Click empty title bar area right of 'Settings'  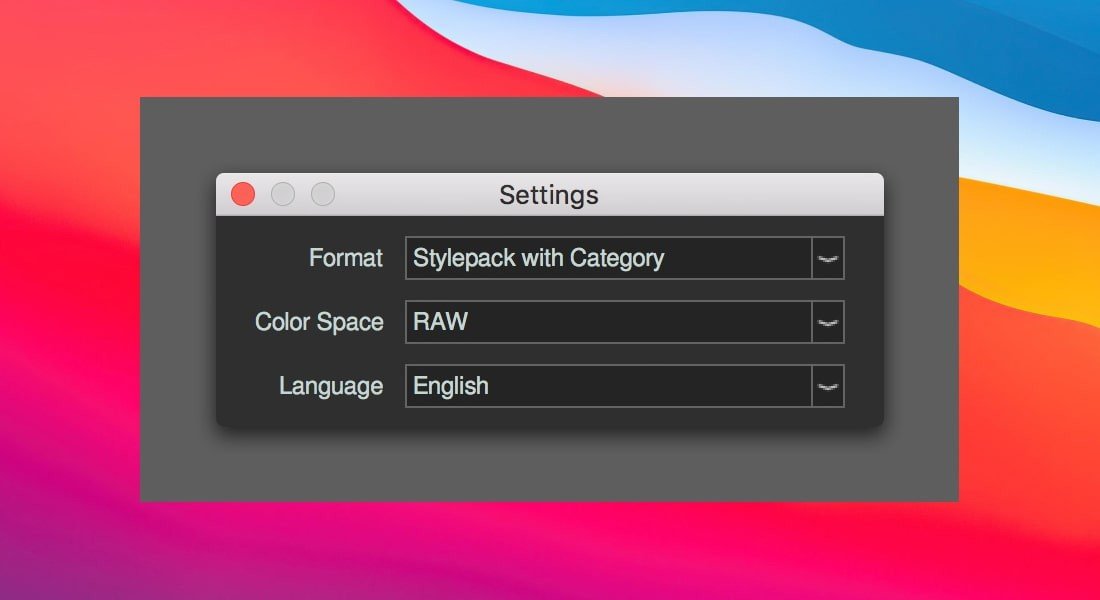(740, 194)
